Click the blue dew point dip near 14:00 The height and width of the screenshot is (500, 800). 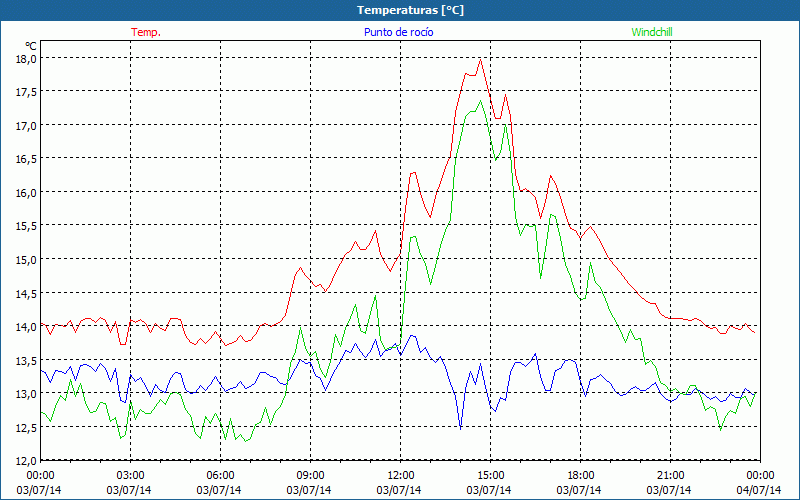pyautogui.click(x=461, y=429)
